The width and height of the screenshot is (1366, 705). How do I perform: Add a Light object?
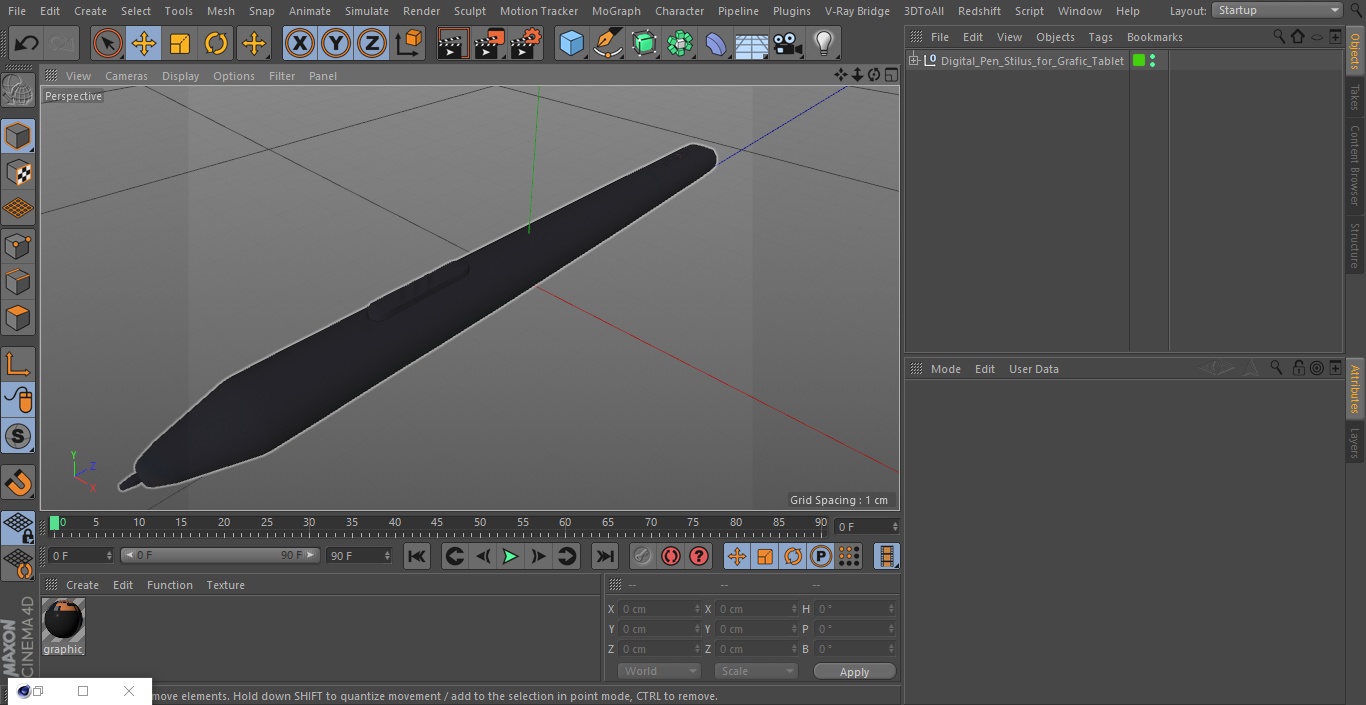tap(823, 44)
